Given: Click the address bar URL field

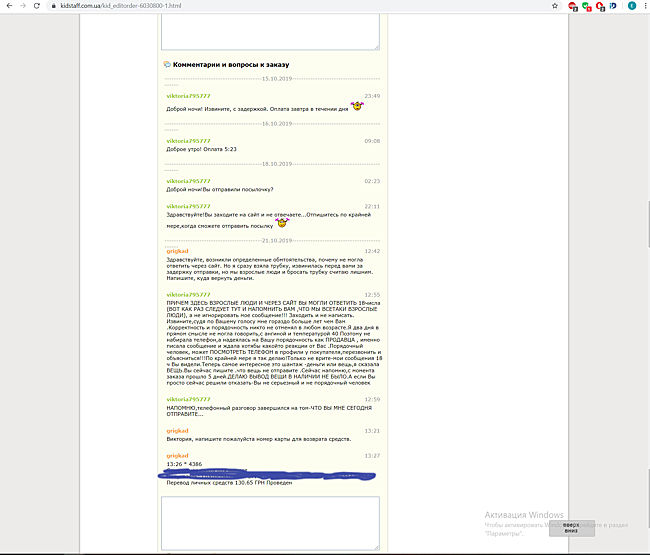Looking at the screenshot, I should [300, 6].
